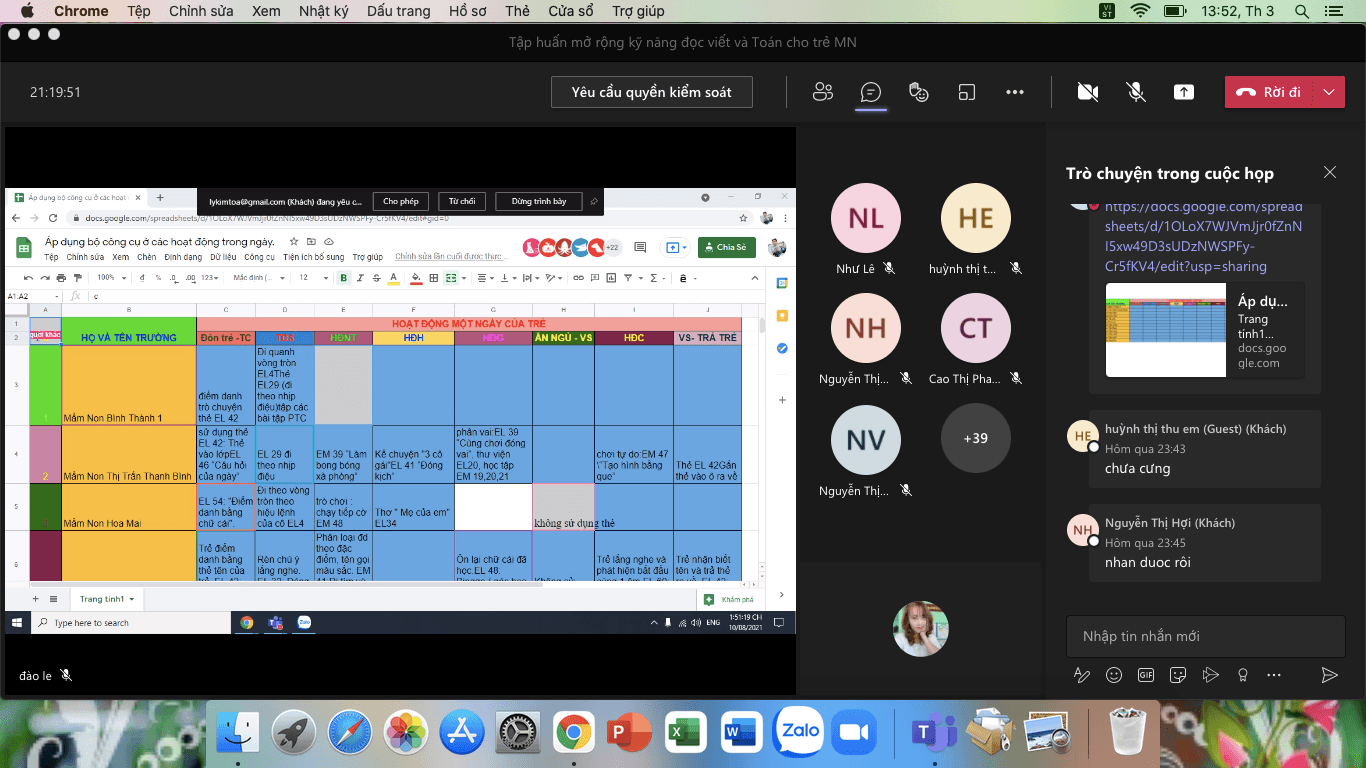Open the Dấu trang menu
The height and width of the screenshot is (768, 1366).
click(x=399, y=11)
